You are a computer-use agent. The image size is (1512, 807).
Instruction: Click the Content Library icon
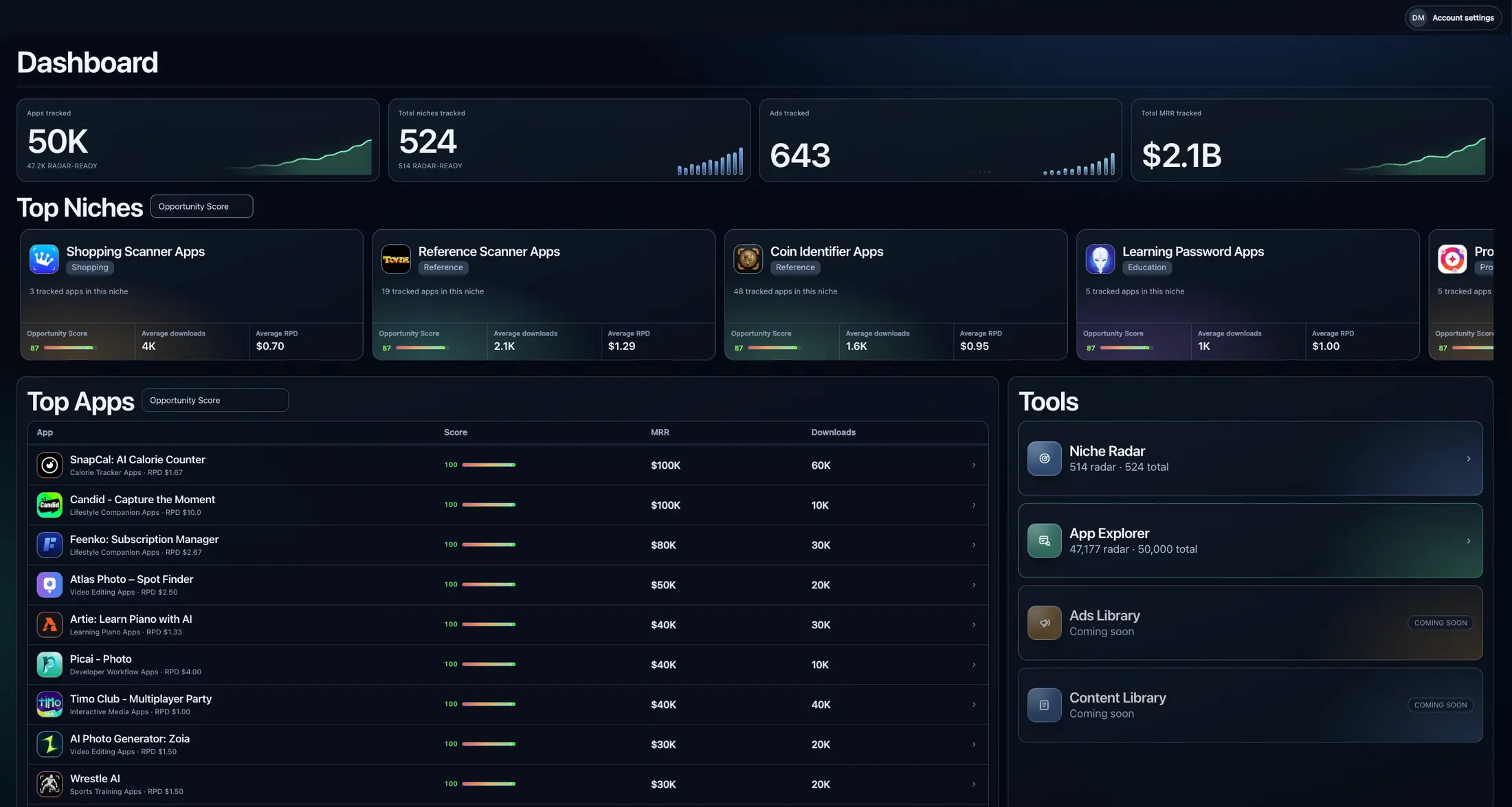pos(1044,705)
